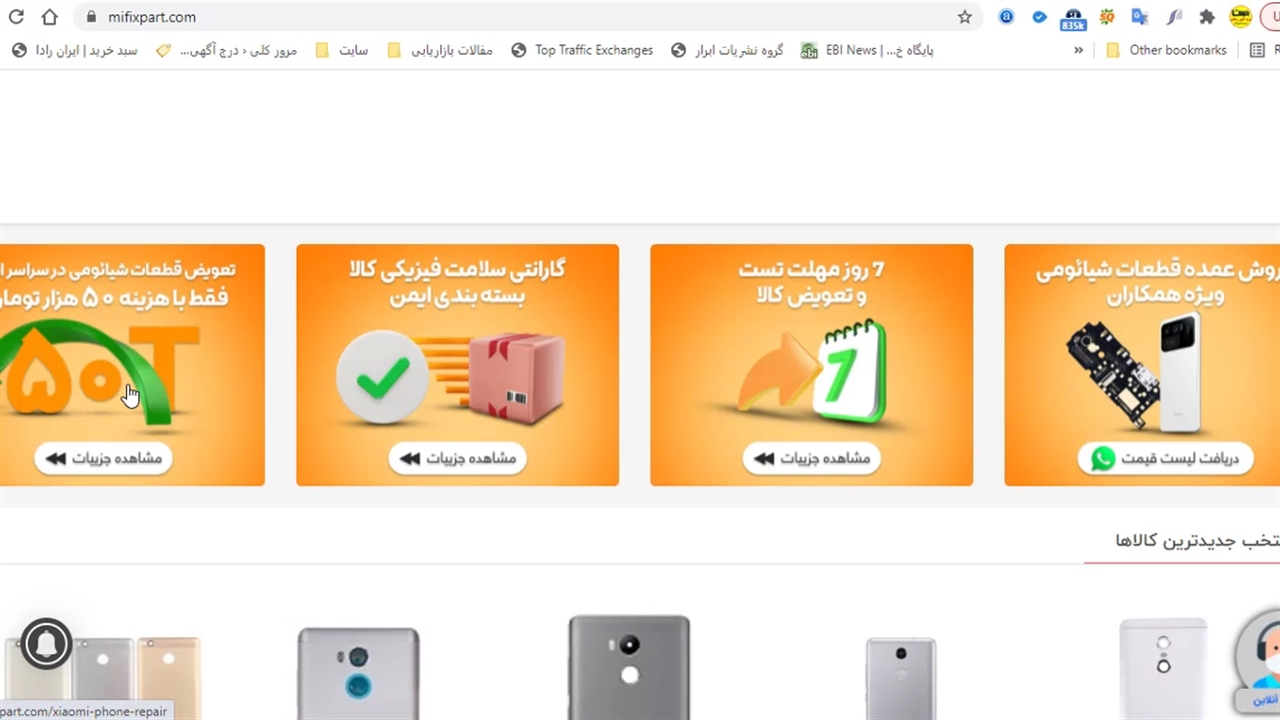The width and height of the screenshot is (1280, 720).
Task: Expand hidden bookmarks chevron
Action: click(x=1078, y=50)
